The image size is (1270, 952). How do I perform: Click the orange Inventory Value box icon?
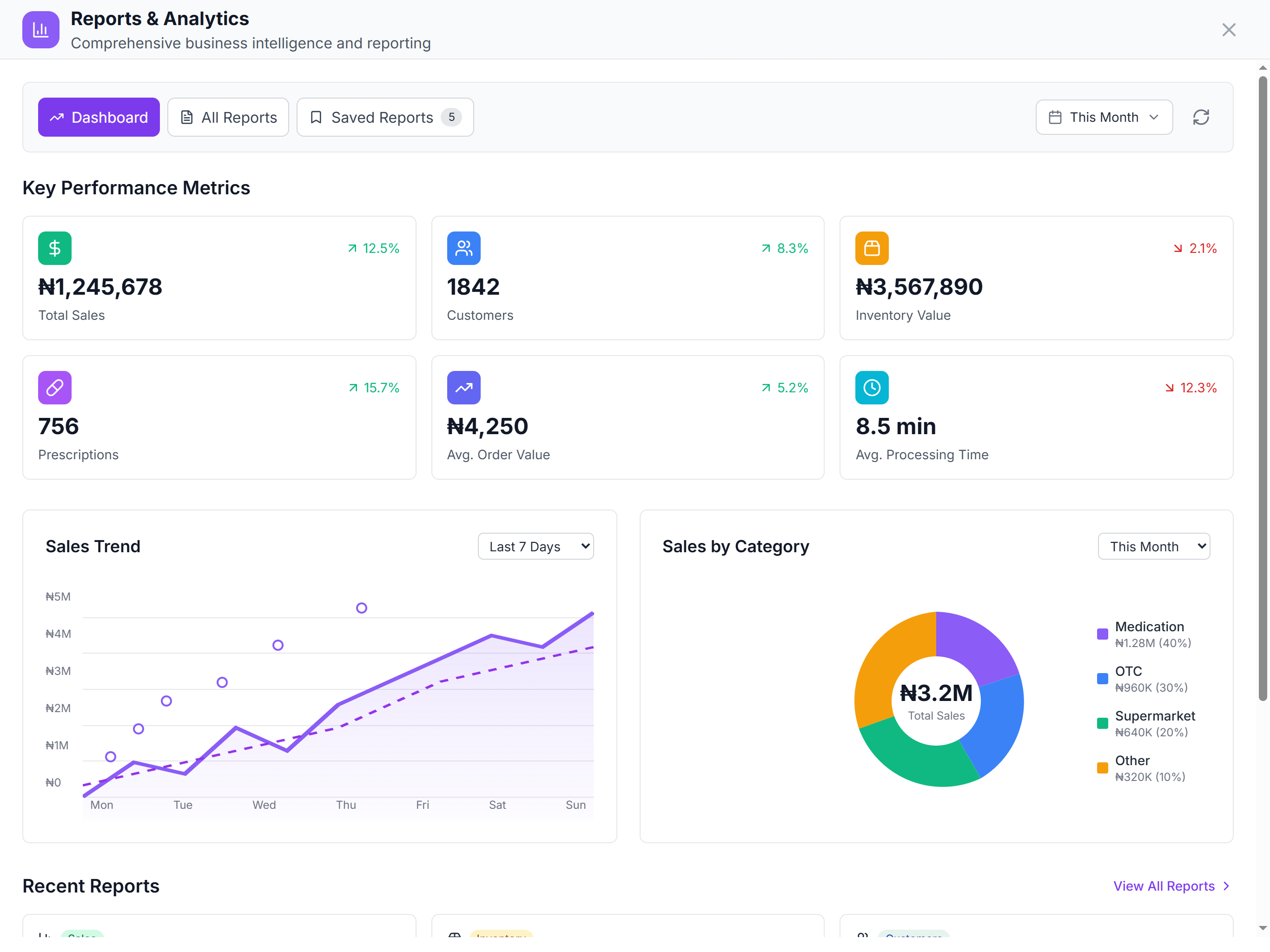(x=872, y=248)
